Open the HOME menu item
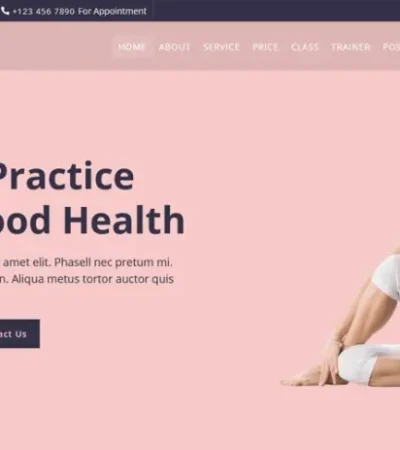 click(132, 47)
